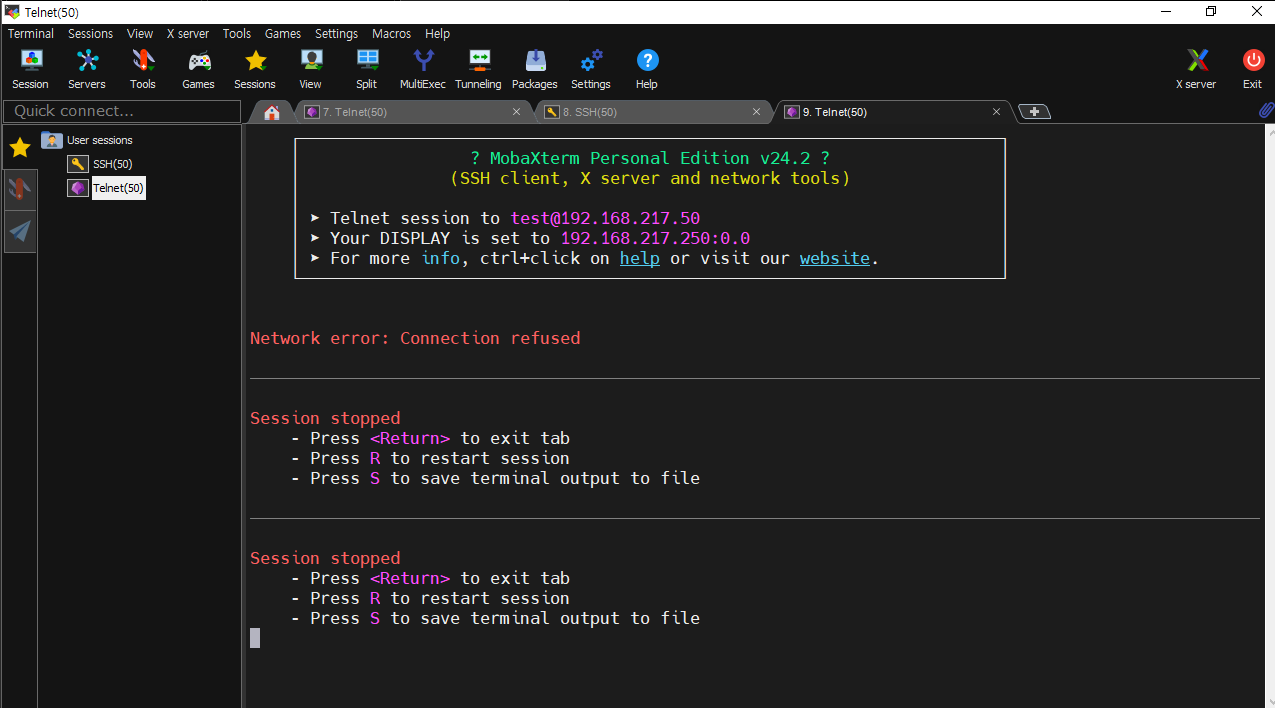Open the View menu in menu bar
Screen dimensions: 1275x708
[x=140, y=34]
